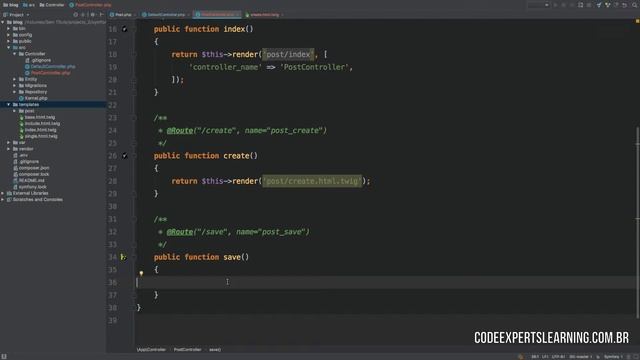Expand the public folder

(9, 41)
